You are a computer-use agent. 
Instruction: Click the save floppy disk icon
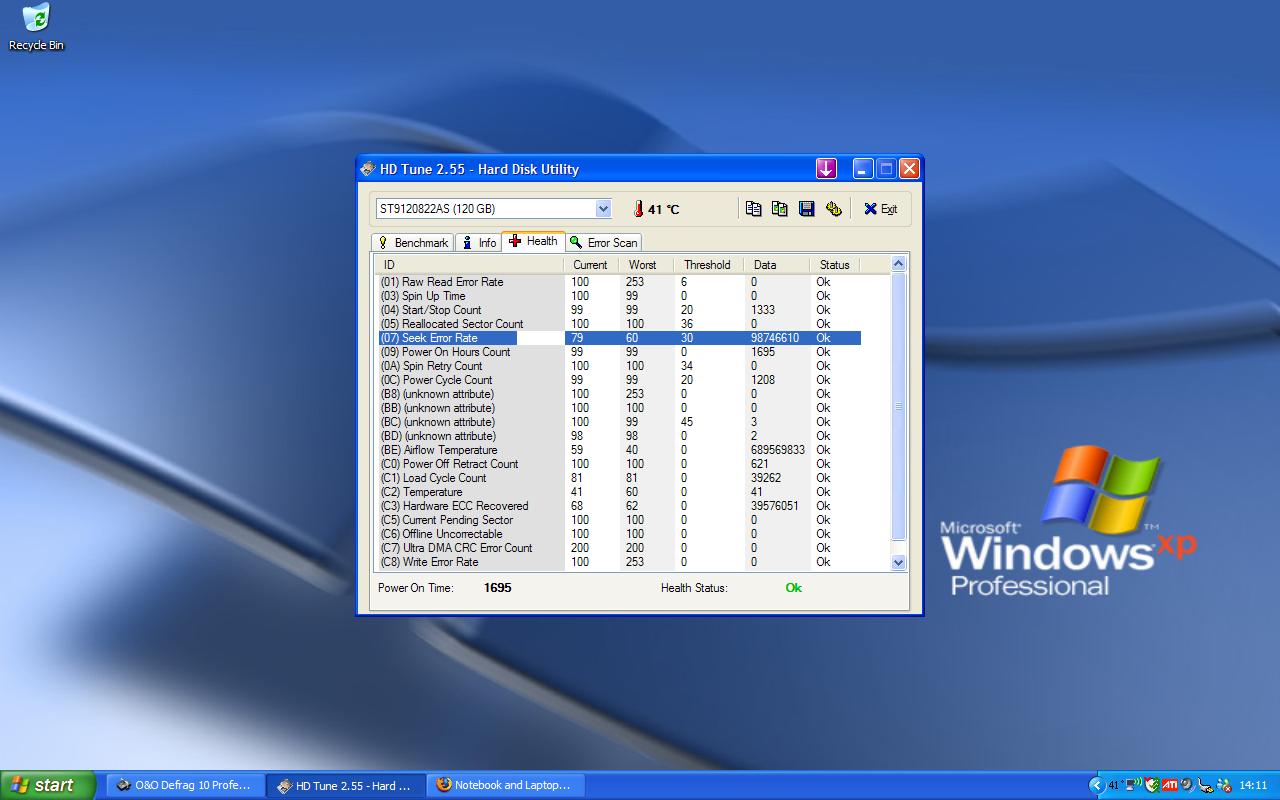coord(806,209)
